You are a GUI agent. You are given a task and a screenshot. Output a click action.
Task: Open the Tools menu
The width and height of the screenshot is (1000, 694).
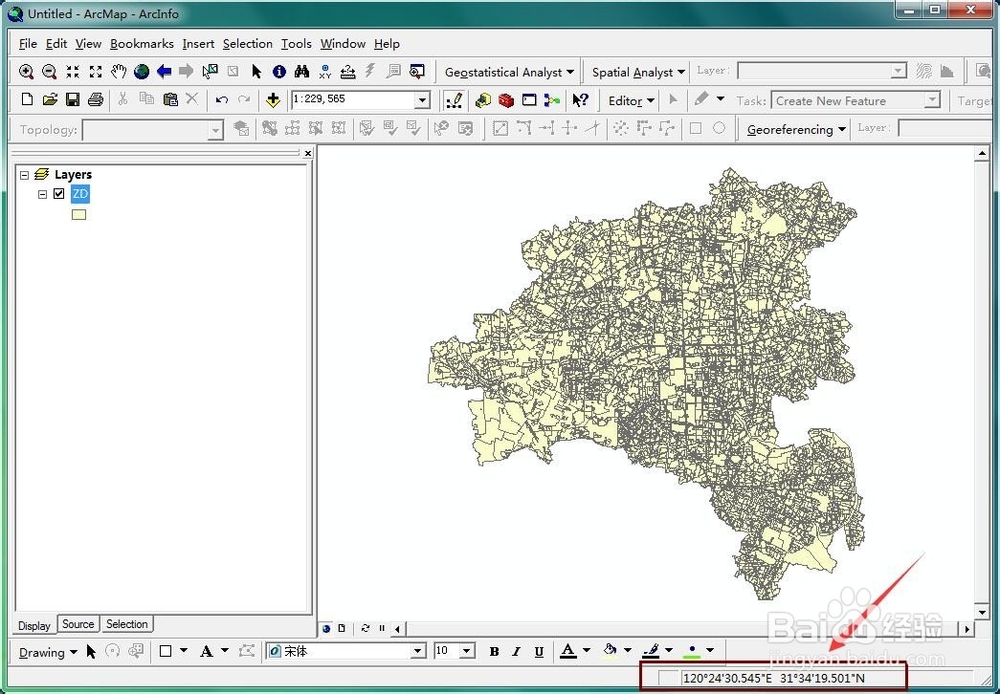pyautogui.click(x=296, y=43)
